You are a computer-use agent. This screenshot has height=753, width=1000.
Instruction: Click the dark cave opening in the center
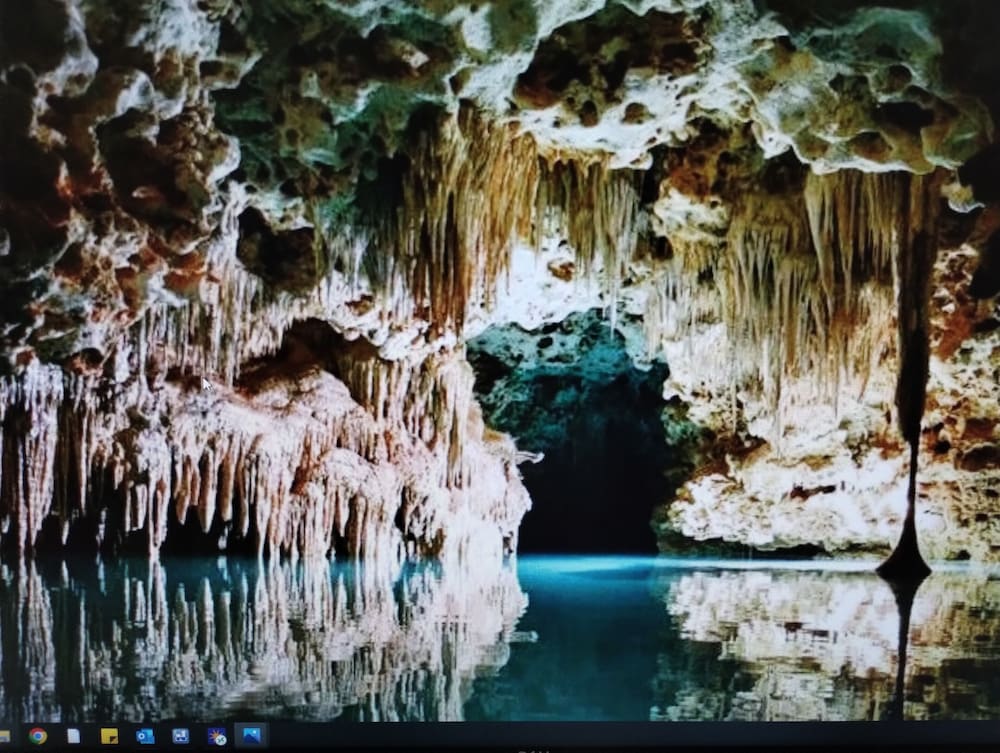pyautogui.click(x=590, y=480)
